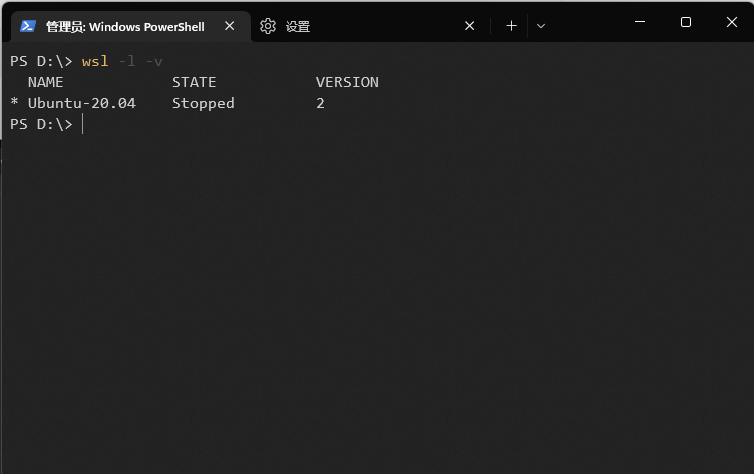
Task: Click the wsl command text
Action: tap(95, 62)
